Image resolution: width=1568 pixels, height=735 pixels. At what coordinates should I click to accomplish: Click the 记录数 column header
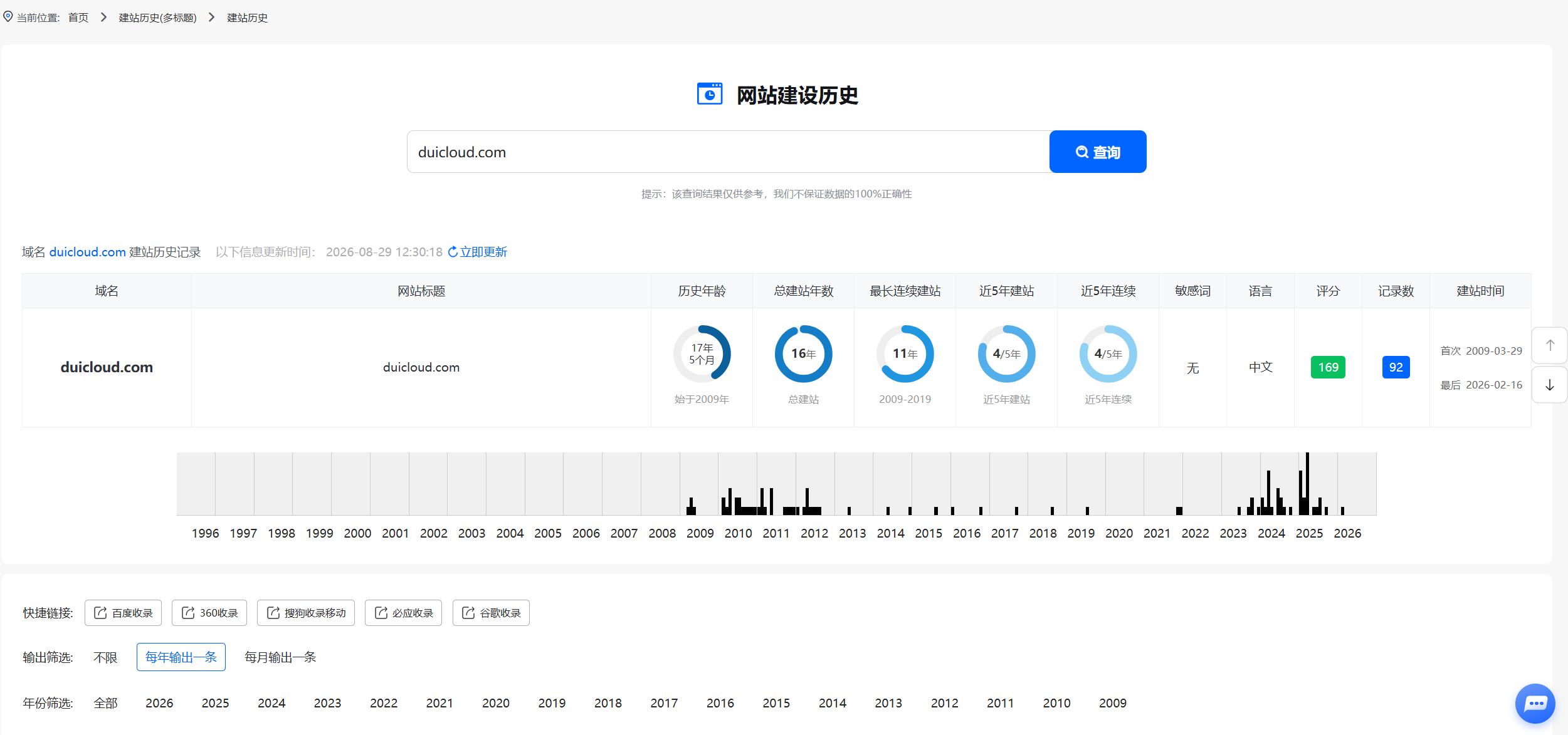pos(1396,291)
